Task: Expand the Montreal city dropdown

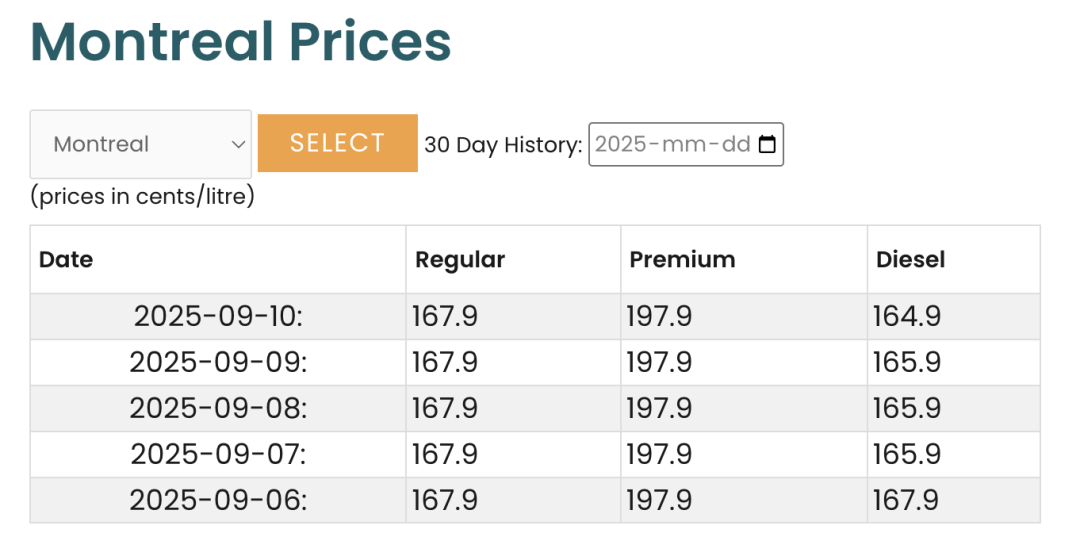Action: point(141,144)
